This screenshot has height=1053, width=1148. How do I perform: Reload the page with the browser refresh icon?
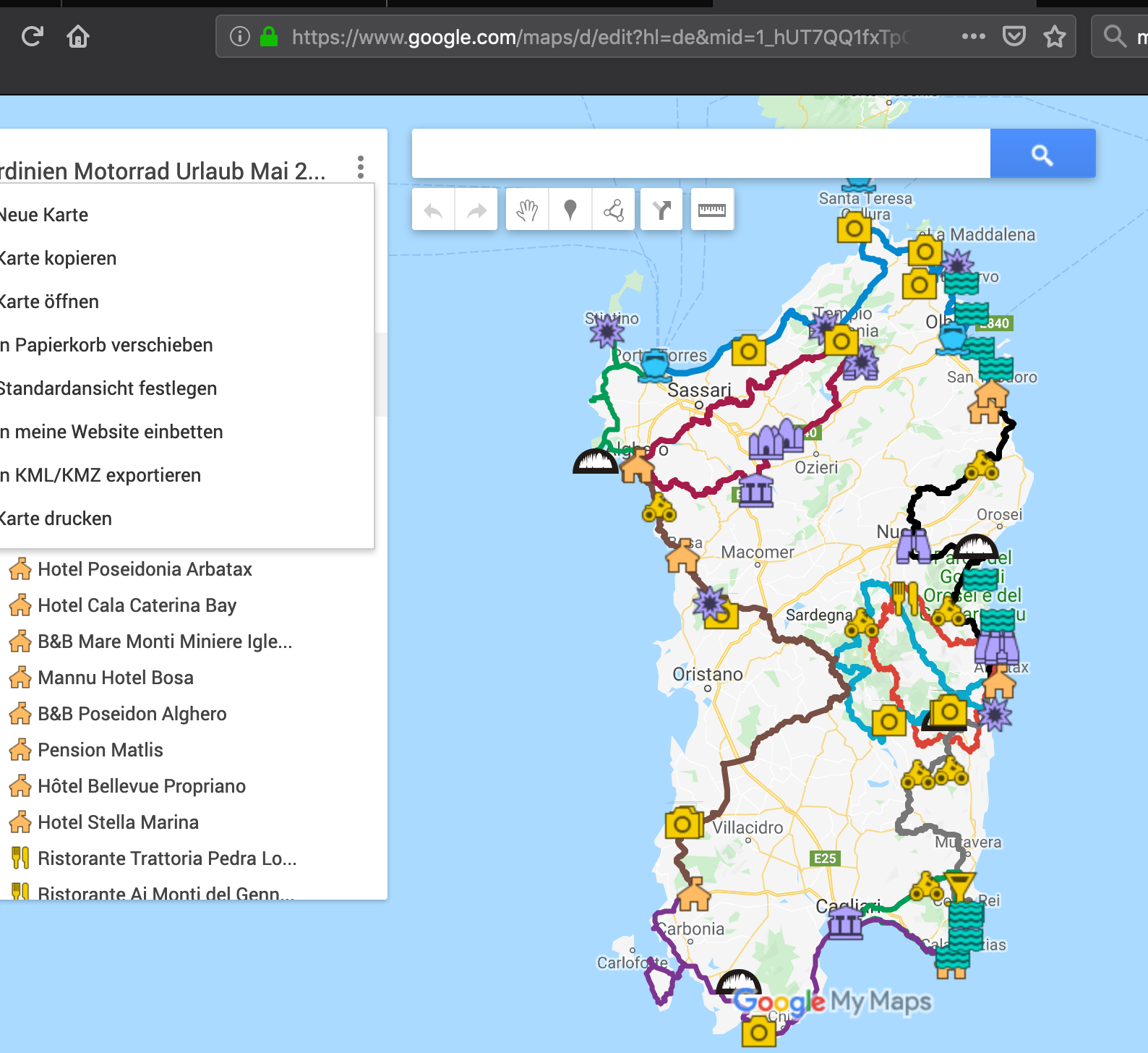[x=33, y=36]
